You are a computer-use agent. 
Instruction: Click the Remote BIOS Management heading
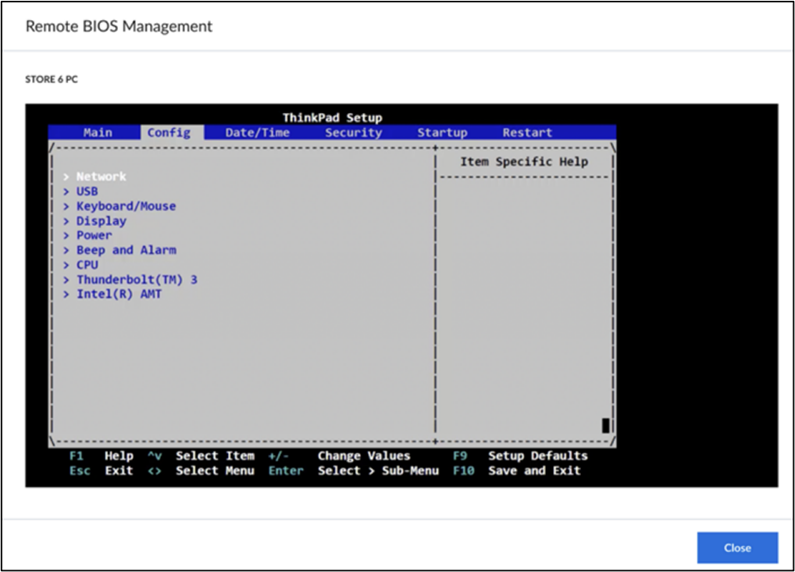click(x=119, y=26)
